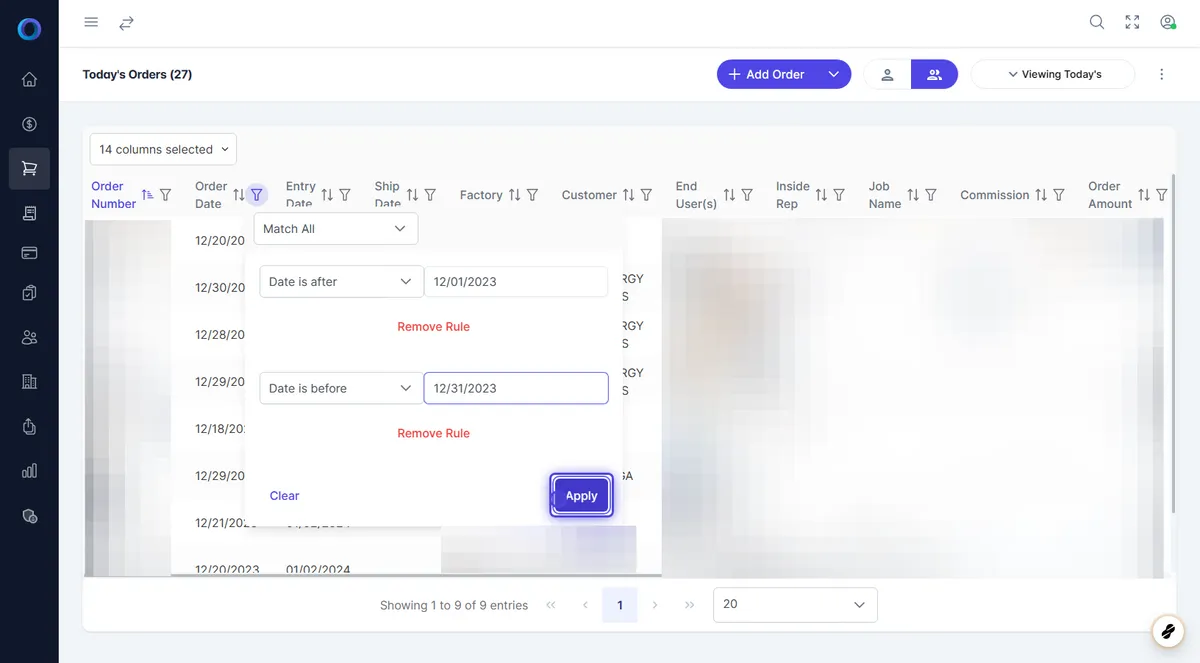1200x663 pixels.
Task: Click the three-dot more options icon
Action: [1161, 74]
